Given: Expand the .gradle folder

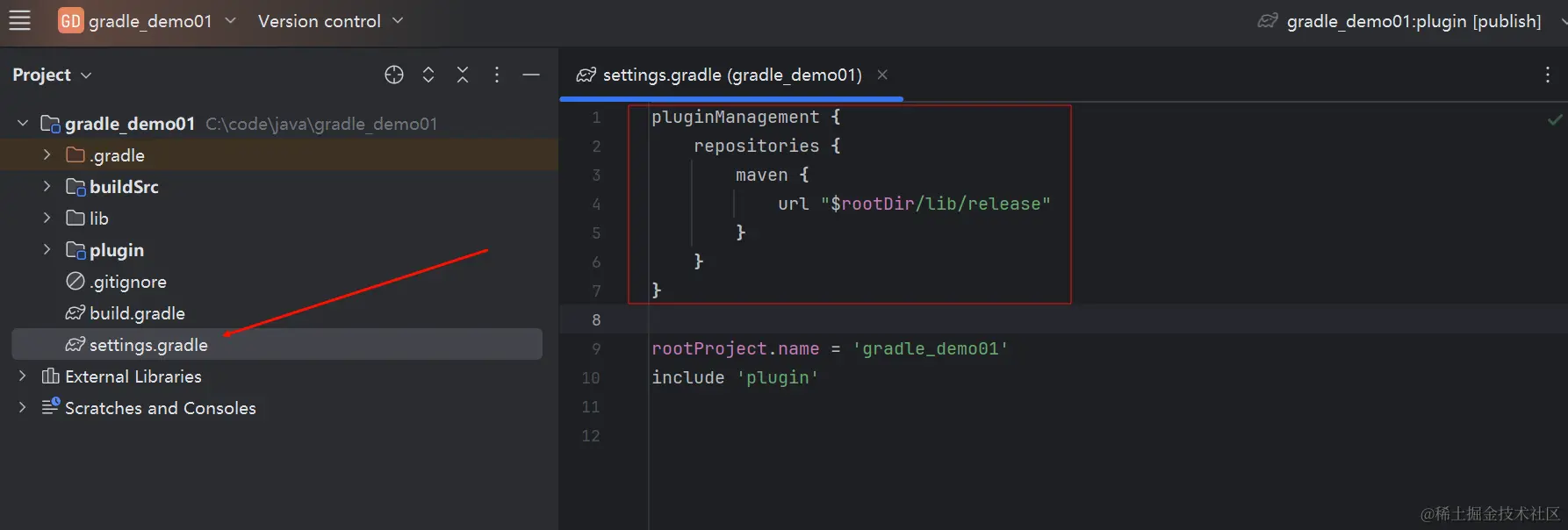Looking at the screenshot, I should coord(47,154).
